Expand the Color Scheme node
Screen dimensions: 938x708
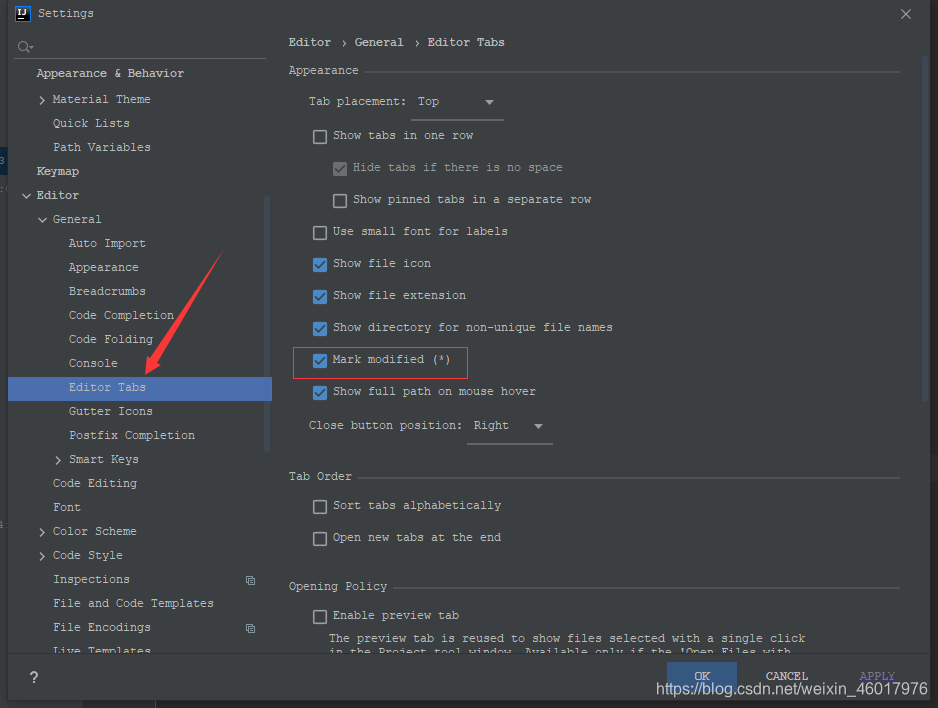click(42, 532)
